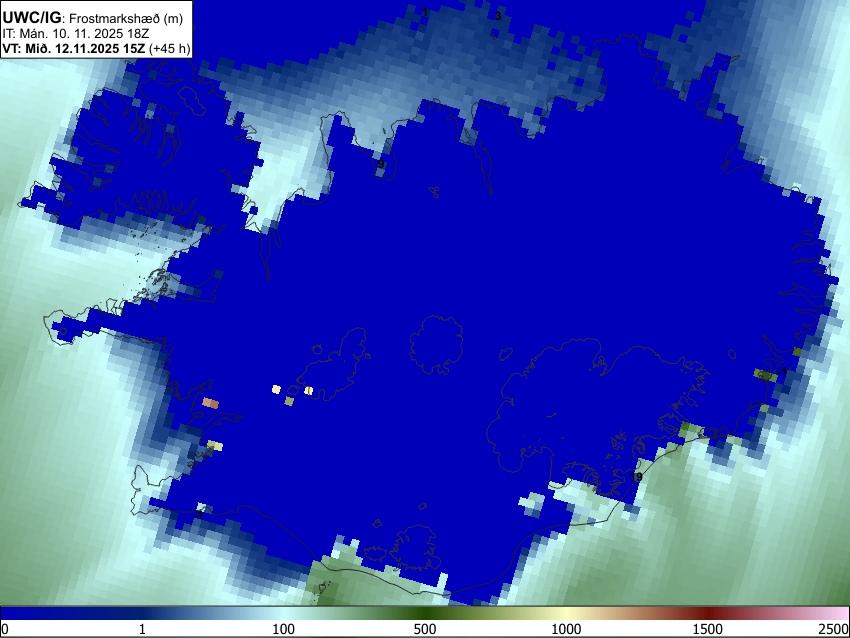Click the '1000' label on the color scale
The height and width of the screenshot is (638, 850).
click(566, 629)
